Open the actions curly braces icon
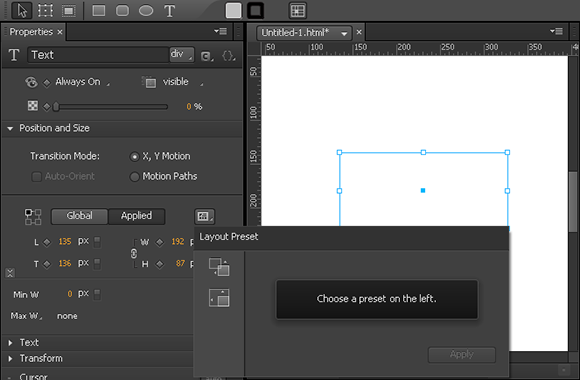 click(x=228, y=56)
